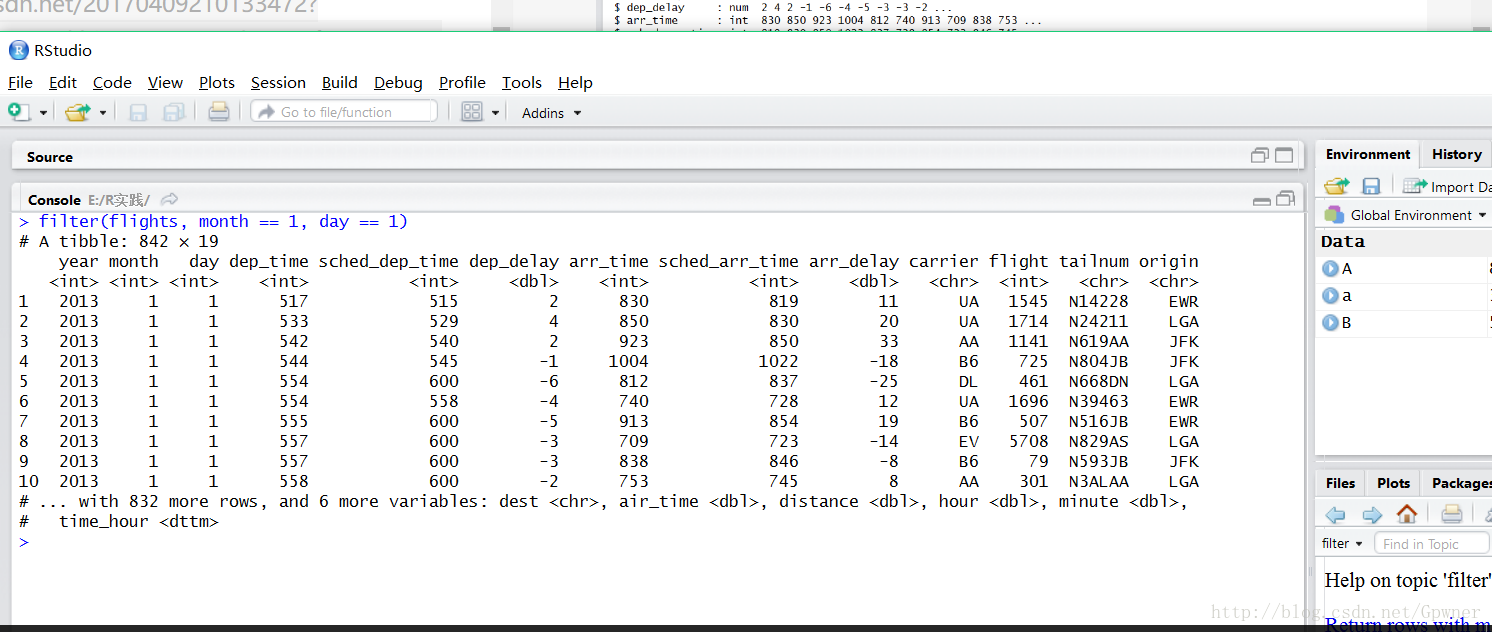1492x632 pixels.
Task: Click the Help pane print icon
Action: 1452,514
